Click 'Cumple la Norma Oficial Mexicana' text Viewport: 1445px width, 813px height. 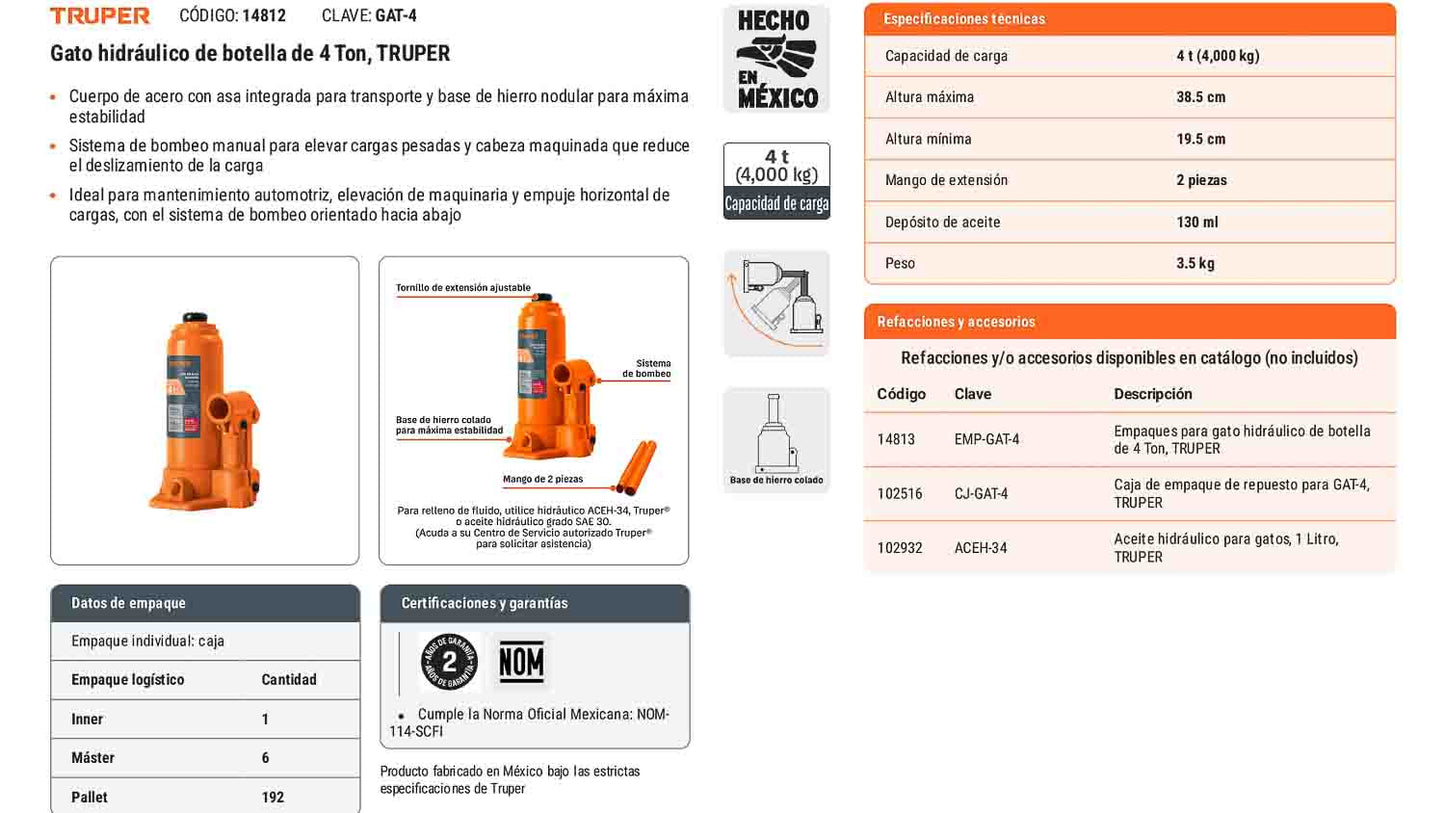tap(530, 723)
